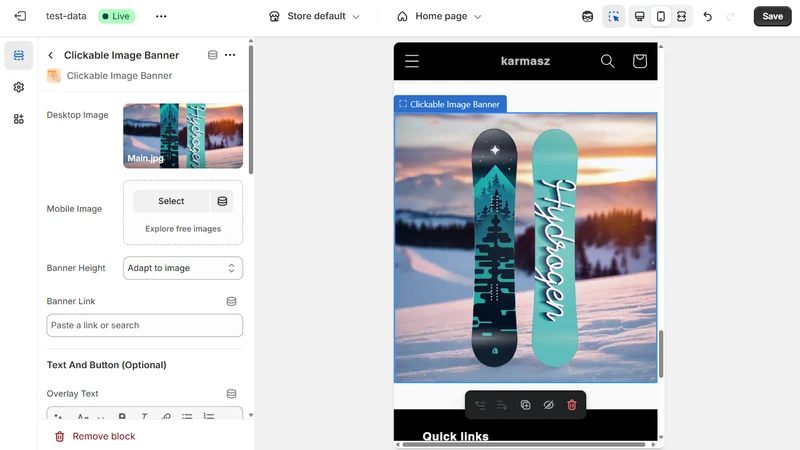Click the Live status badge

[x=116, y=16]
